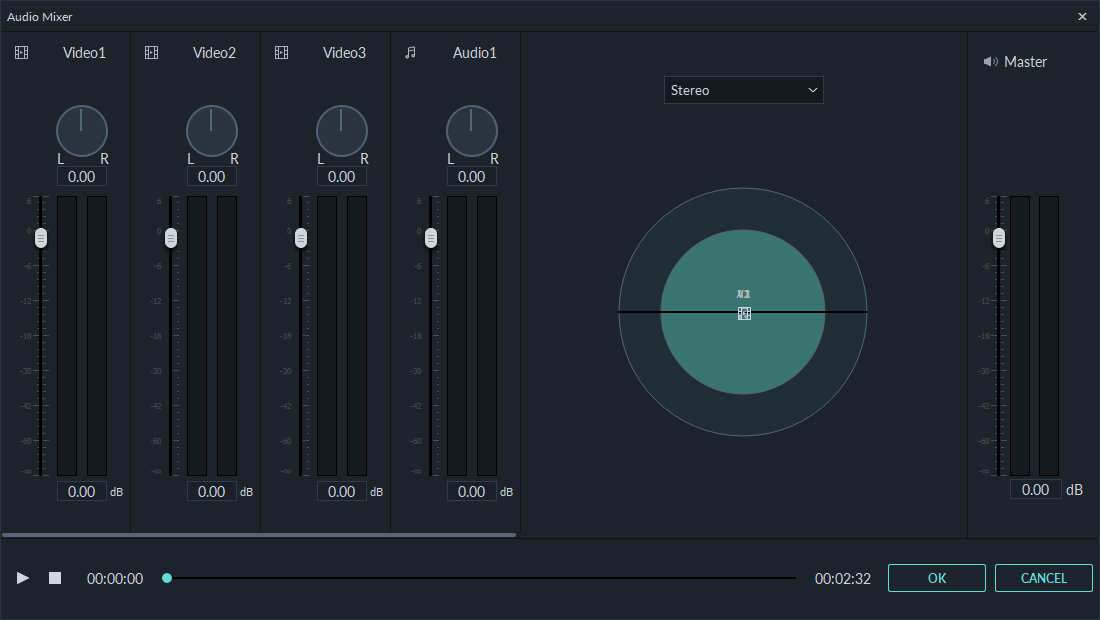This screenshot has width=1100, height=620.
Task: Click the horizontal scrollbar under the tracks
Action: (259, 534)
